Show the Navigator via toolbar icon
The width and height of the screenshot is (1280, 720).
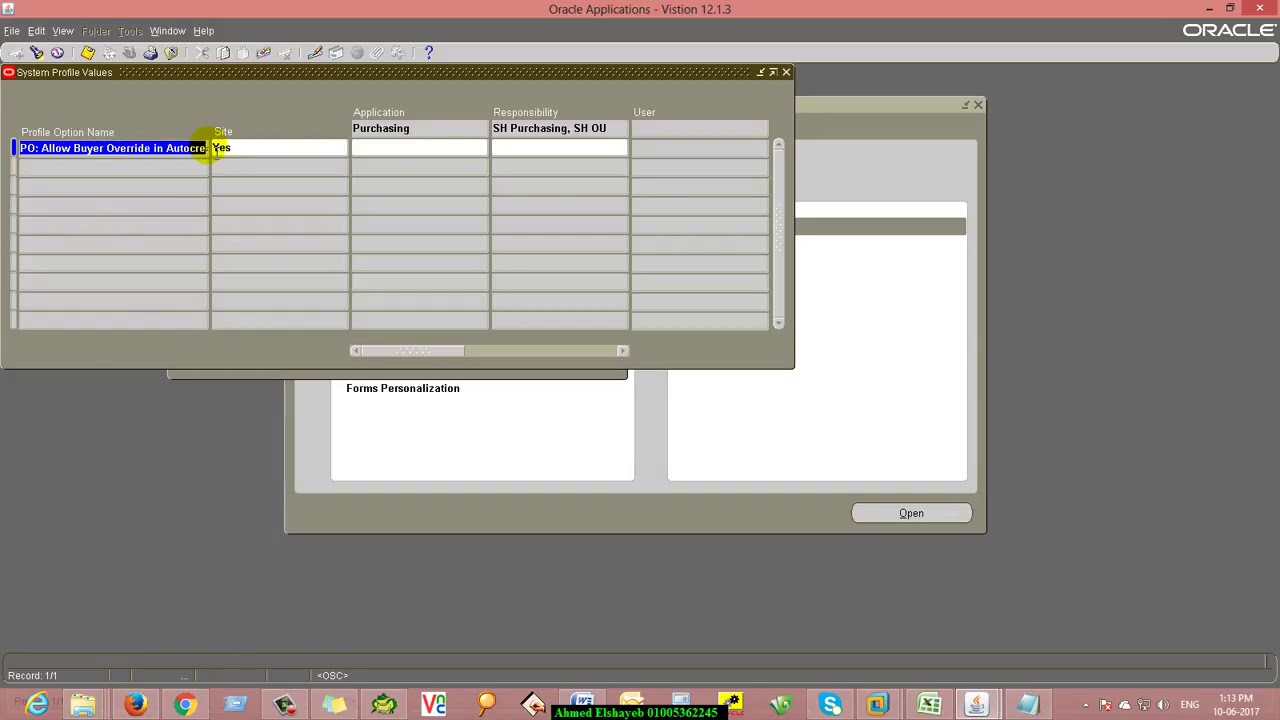point(57,53)
